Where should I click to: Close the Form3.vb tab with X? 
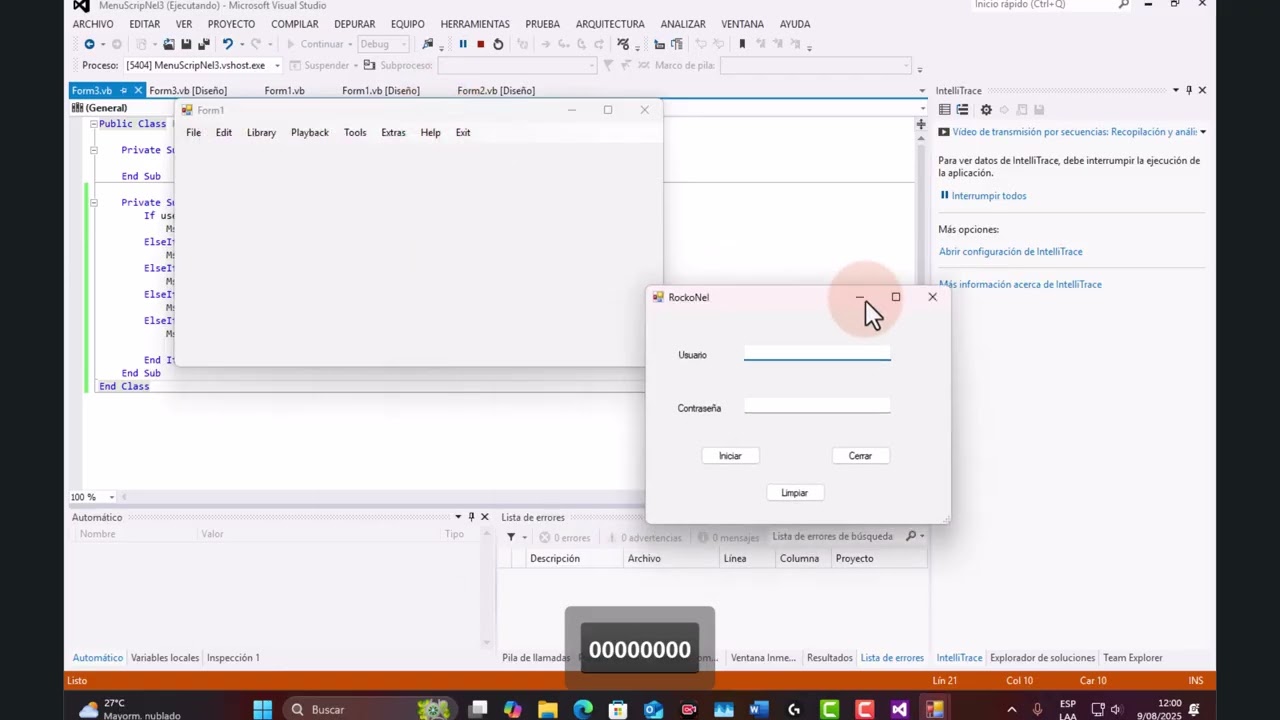point(139,91)
